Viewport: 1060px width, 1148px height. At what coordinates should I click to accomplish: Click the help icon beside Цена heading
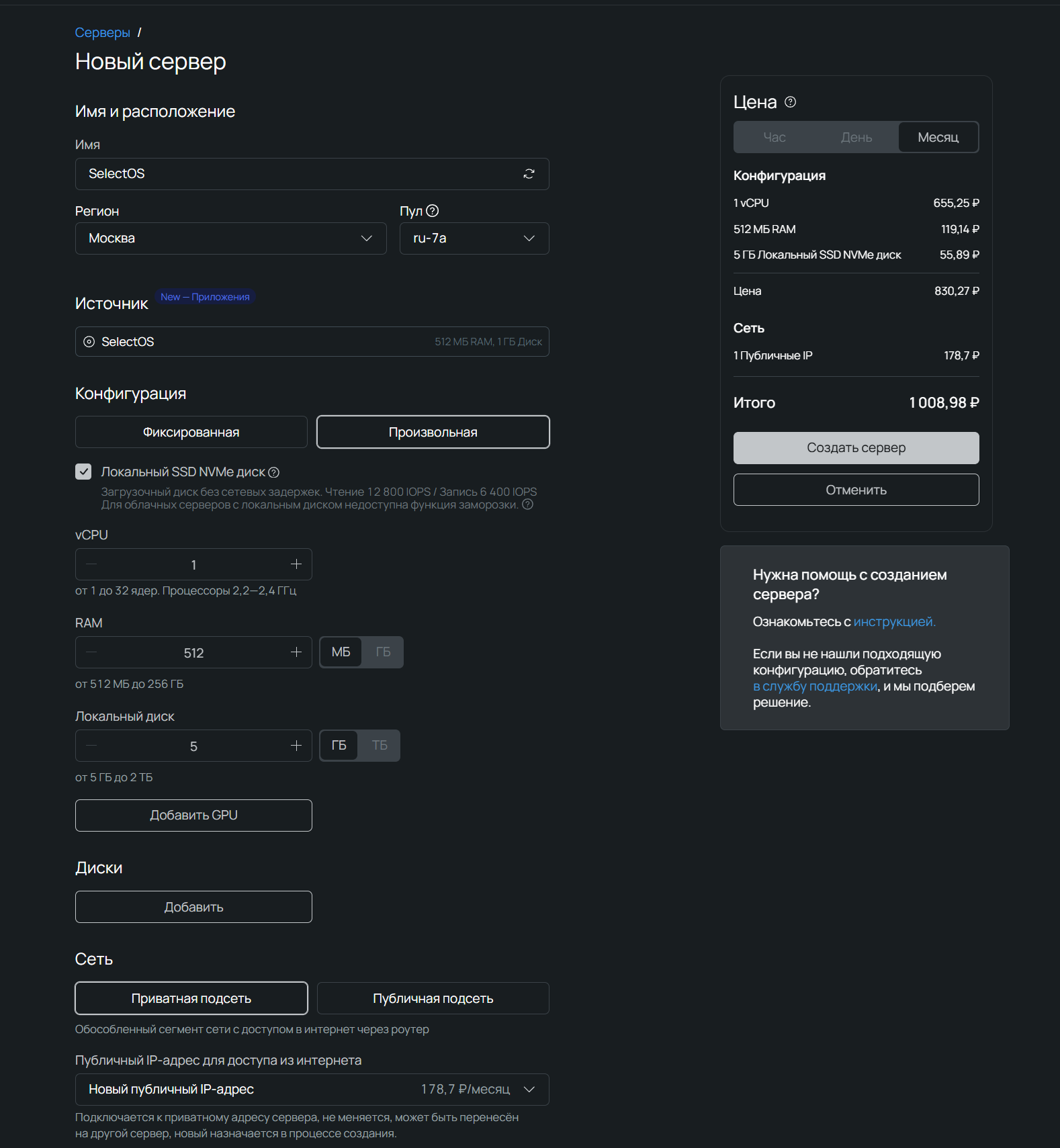click(x=791, y=102)
